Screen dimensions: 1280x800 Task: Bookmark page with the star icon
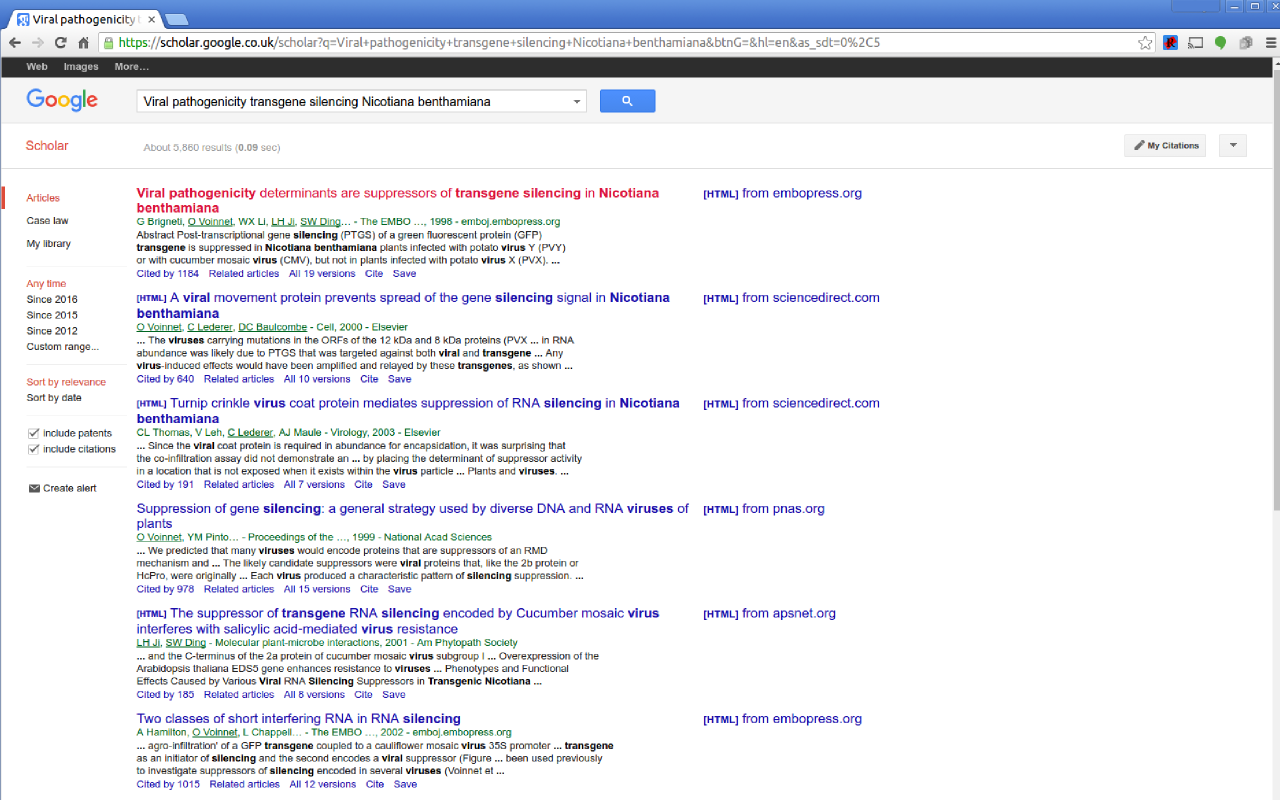pos(1145,43)
